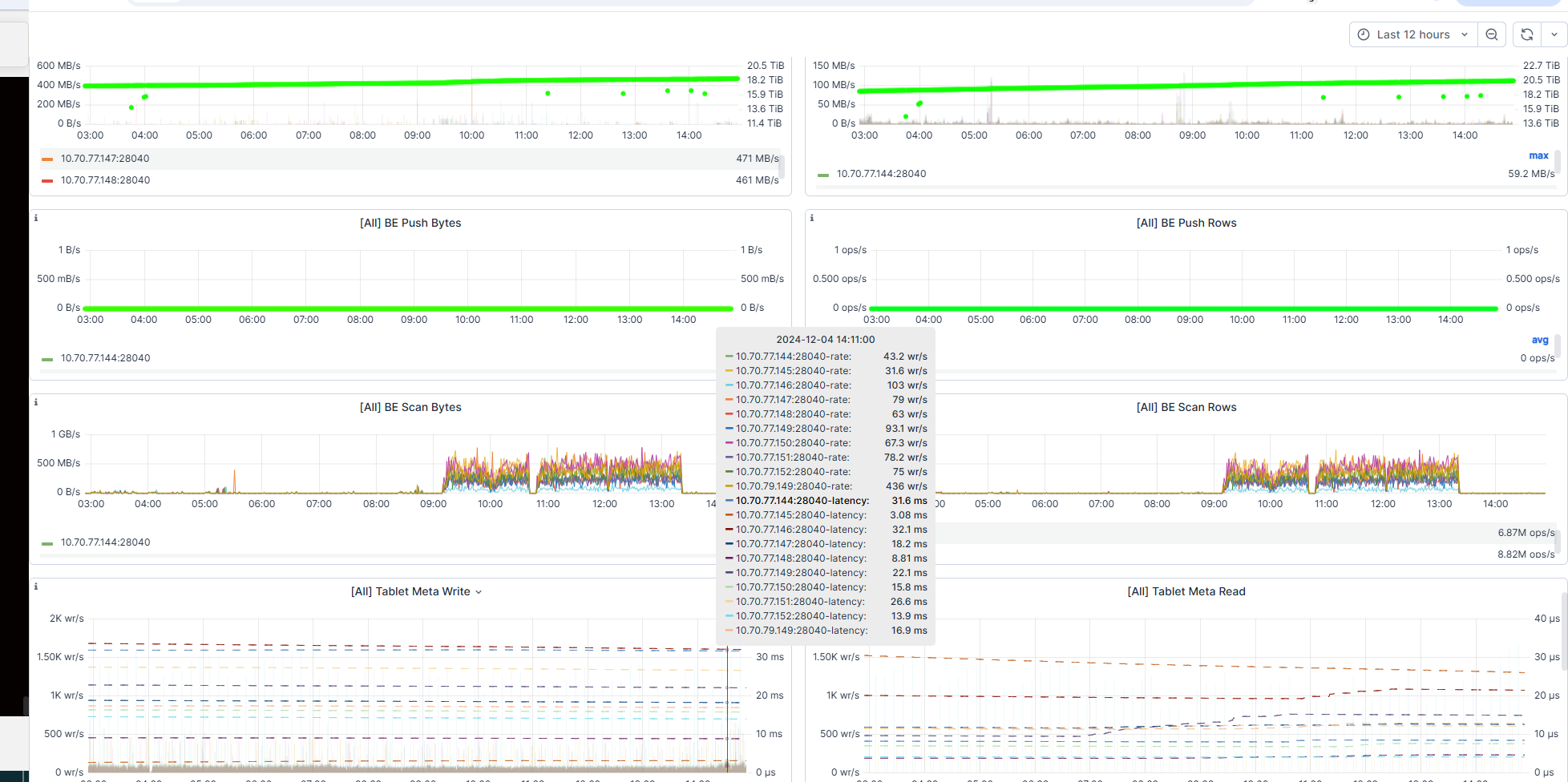Toggle 10.70.77.144:28040 legend in top-right panel
This screenshot has width=1568, height=782.
point(881,174)
